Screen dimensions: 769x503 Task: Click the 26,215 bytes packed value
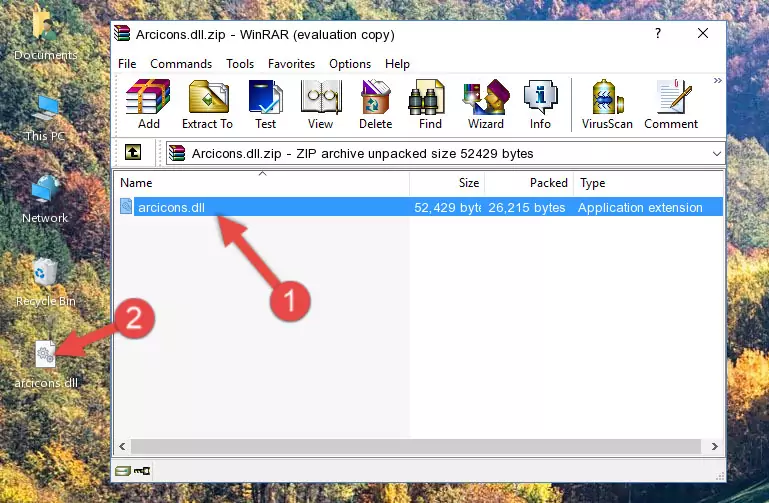click(x=527, y=207)
